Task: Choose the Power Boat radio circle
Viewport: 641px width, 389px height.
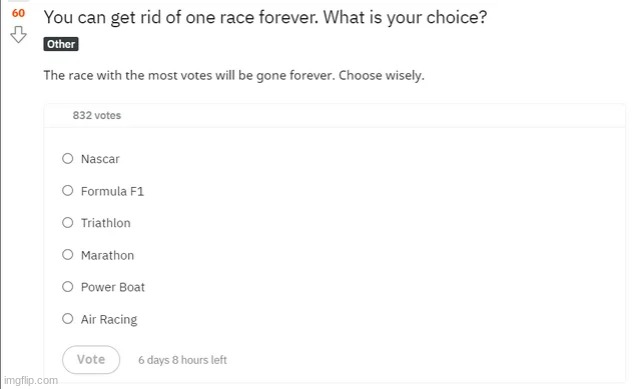Action: pos(67,287)
